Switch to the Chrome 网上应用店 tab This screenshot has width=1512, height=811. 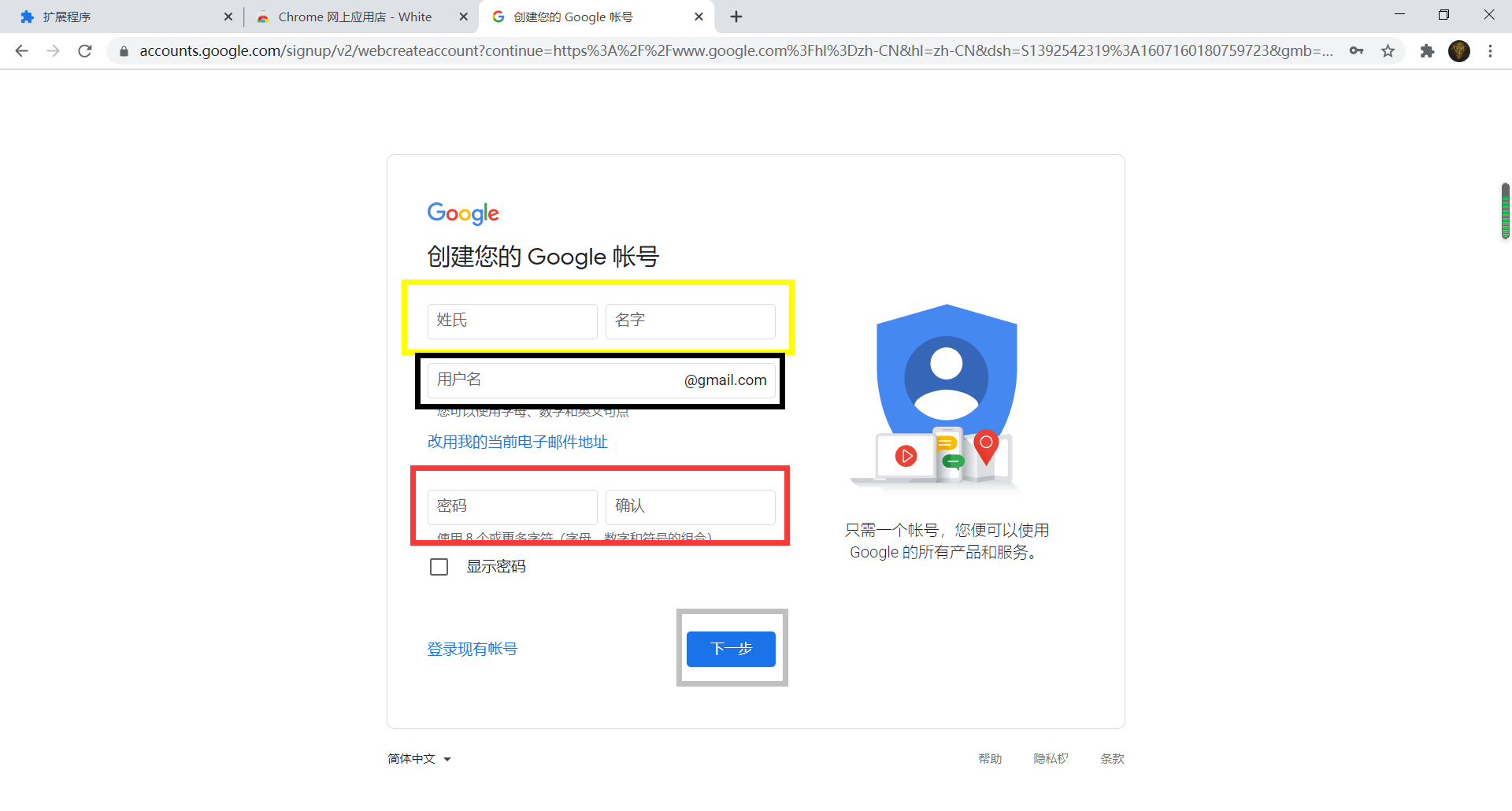click(x=361, y=17)
